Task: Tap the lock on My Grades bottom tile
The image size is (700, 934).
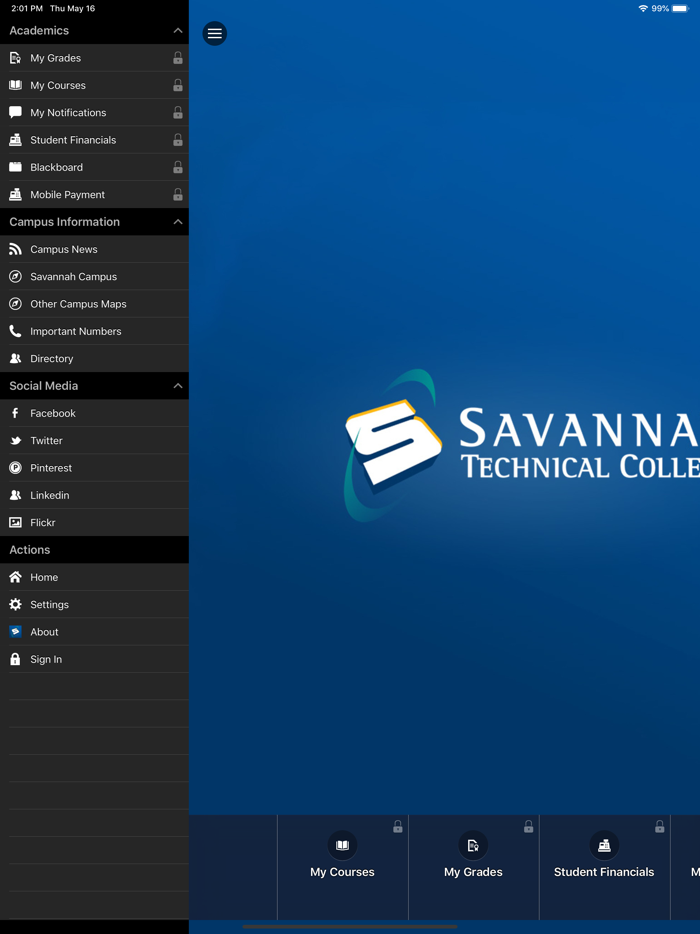Action: (x=528, y=826)
